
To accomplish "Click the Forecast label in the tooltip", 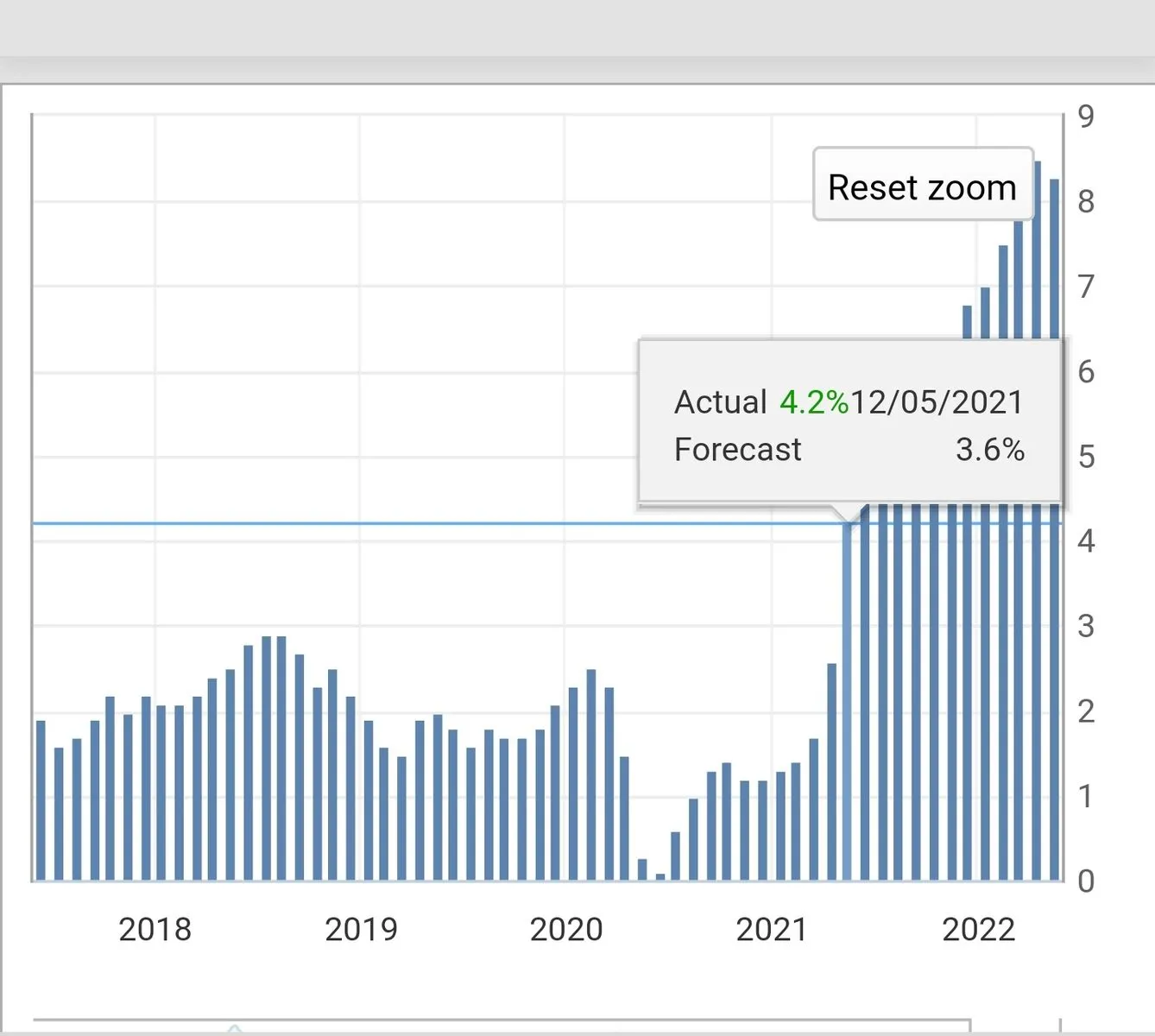I will click(737, 450).
